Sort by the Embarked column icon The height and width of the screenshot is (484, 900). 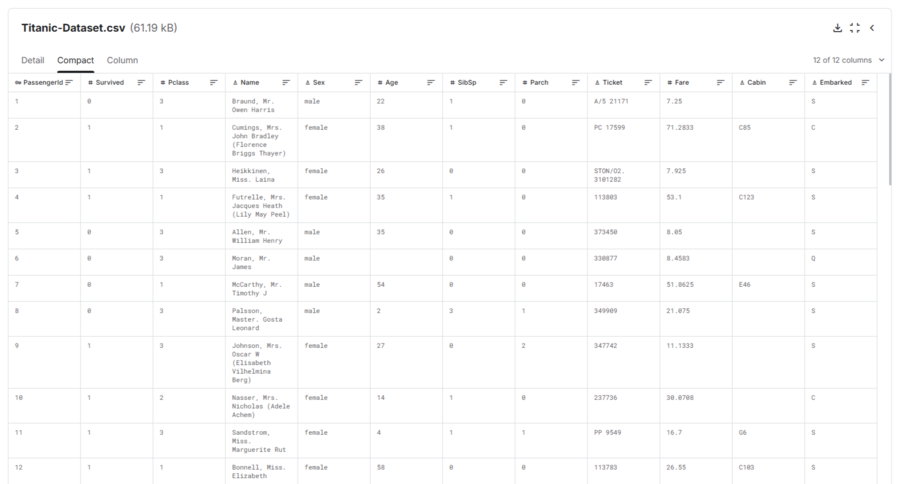pyautogui.click(x=865, y=83)
